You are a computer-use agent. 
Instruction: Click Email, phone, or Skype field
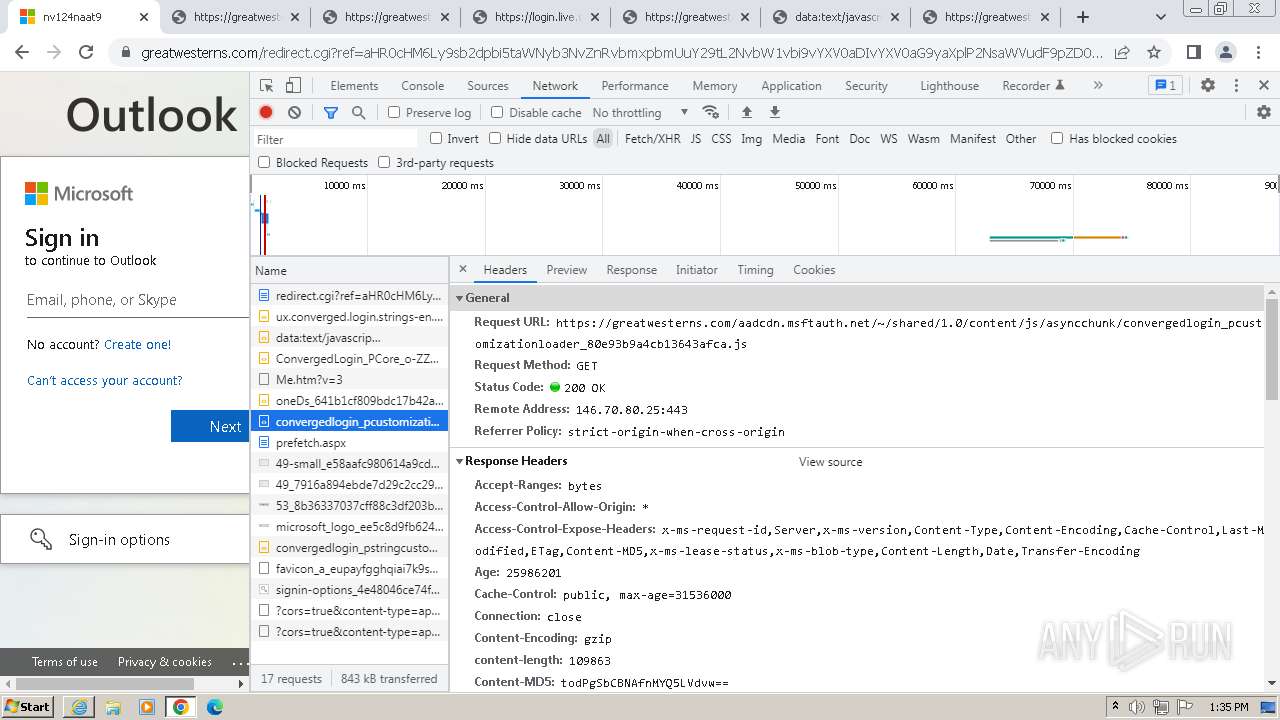tap(137, 300)
